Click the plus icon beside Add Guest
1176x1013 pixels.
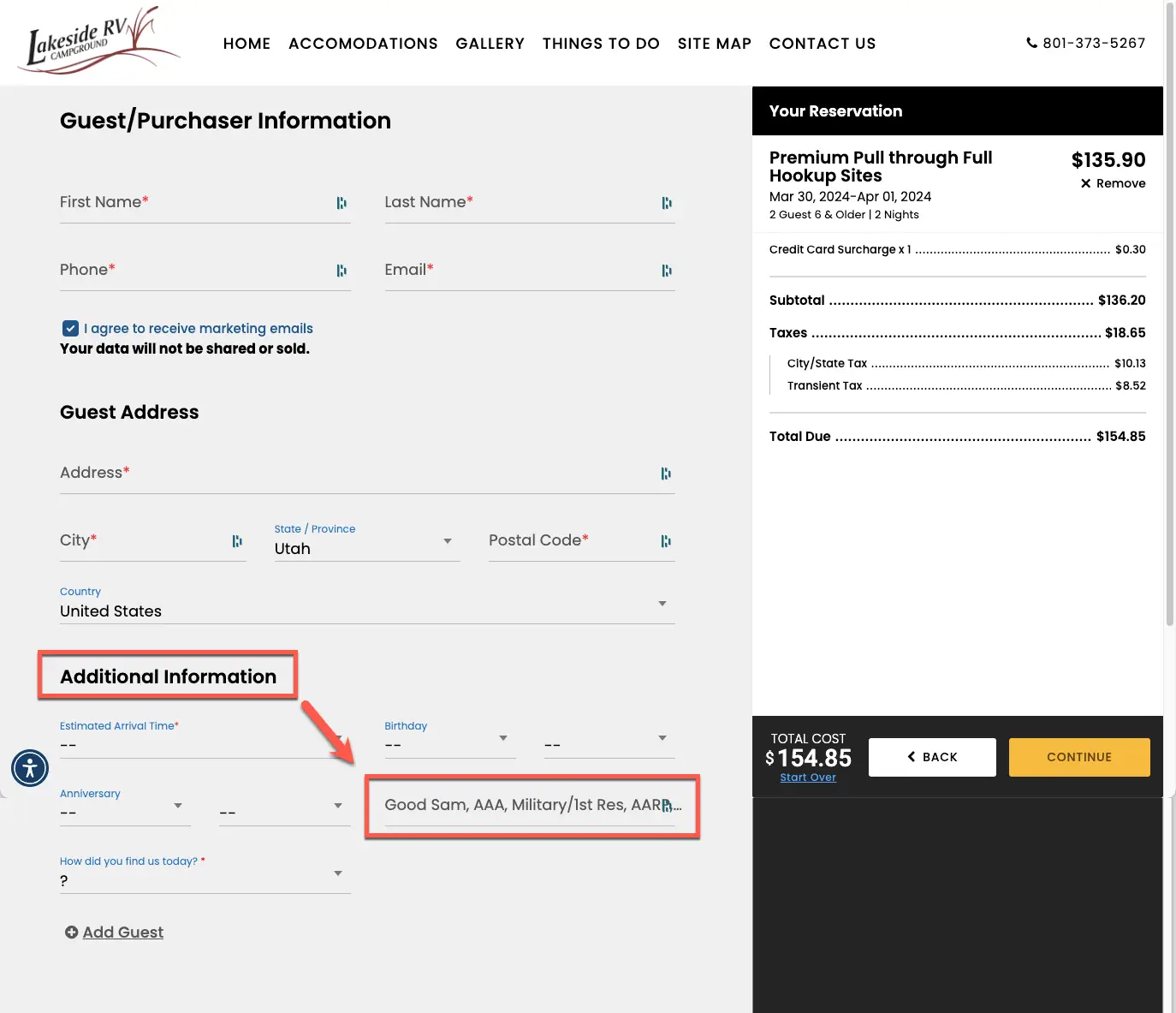(x=71, y=933)
